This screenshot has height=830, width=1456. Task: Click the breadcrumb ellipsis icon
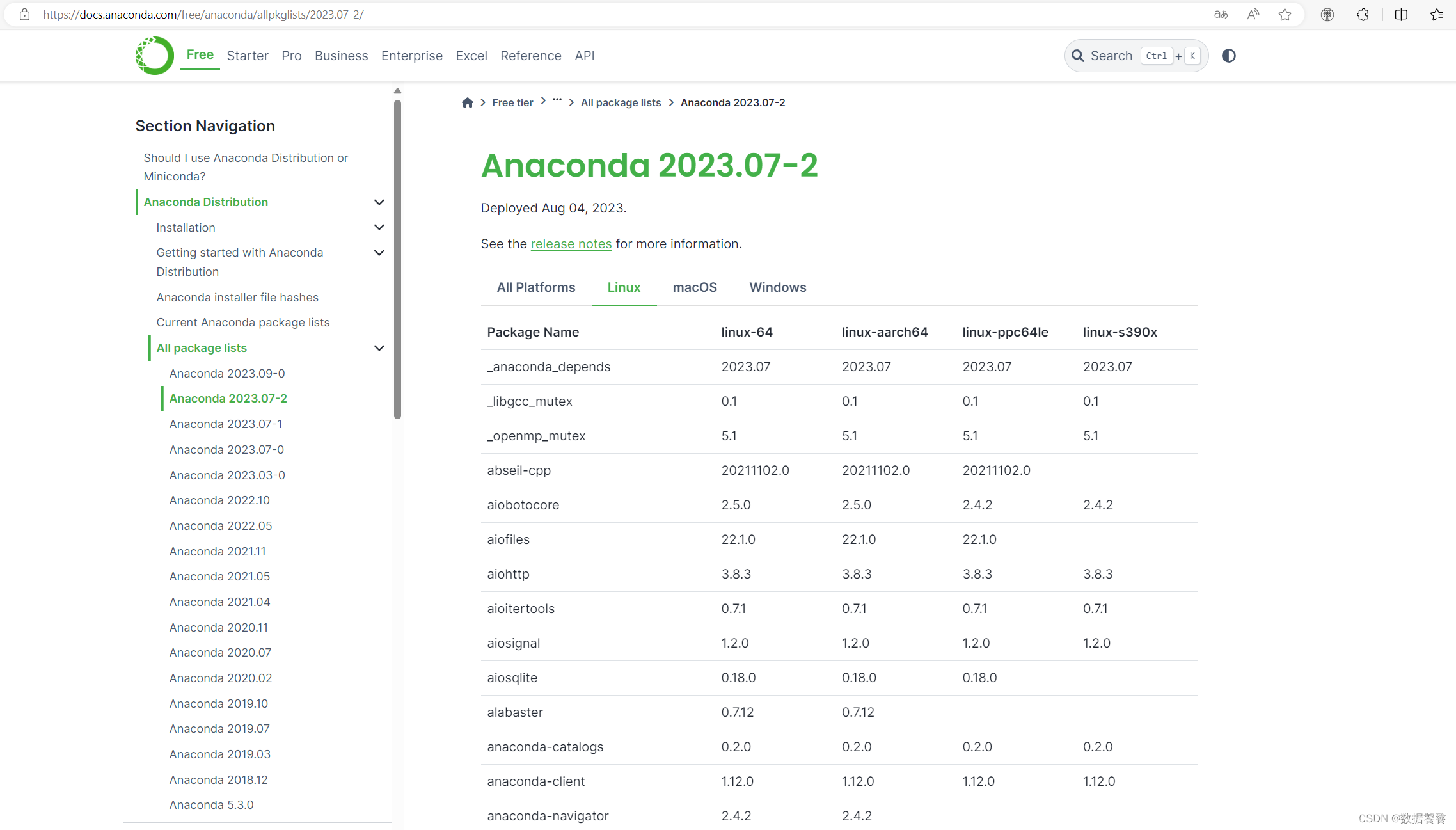557,100
